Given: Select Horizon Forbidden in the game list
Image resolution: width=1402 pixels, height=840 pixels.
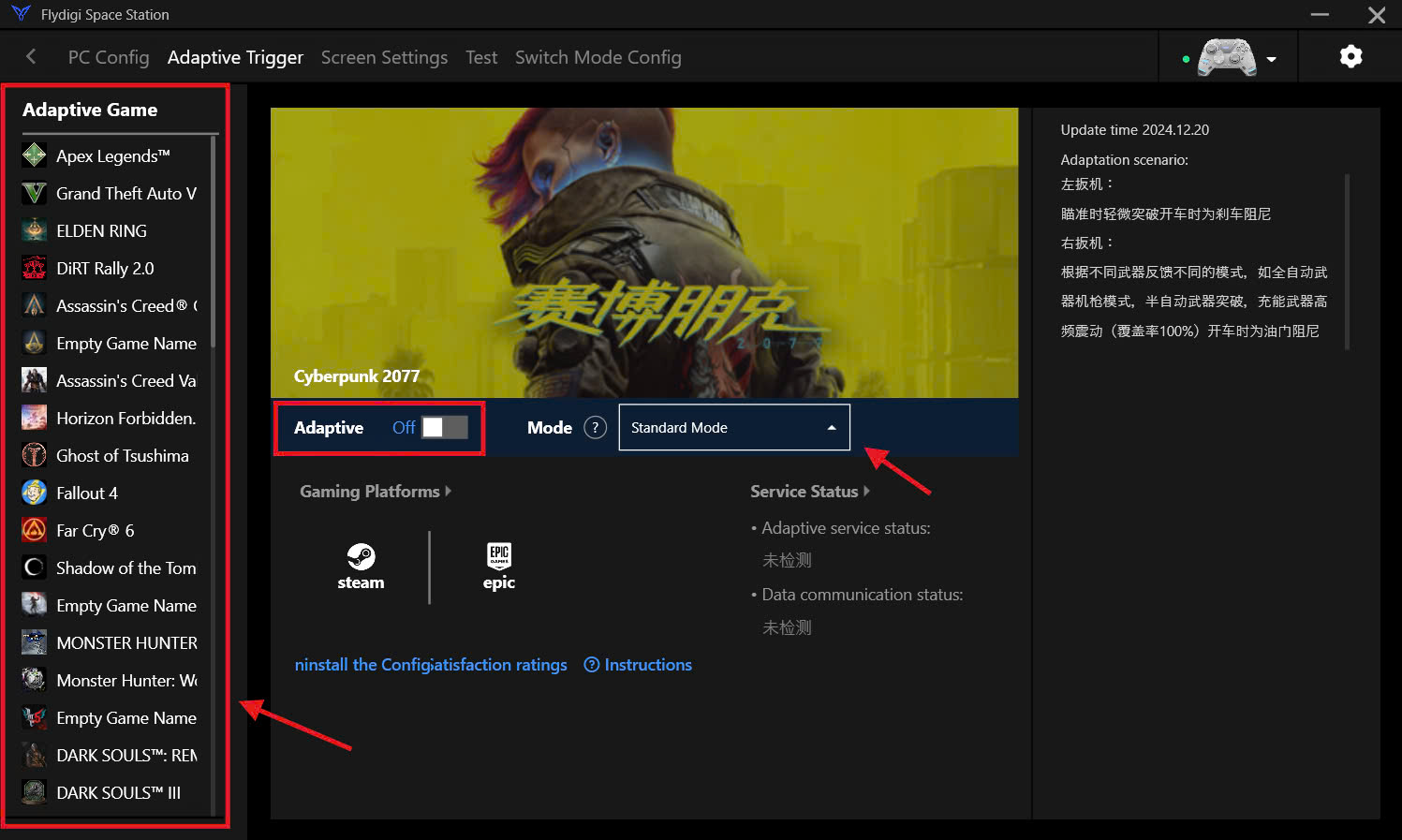Looking at the screenshot, I should coord(126,419).
